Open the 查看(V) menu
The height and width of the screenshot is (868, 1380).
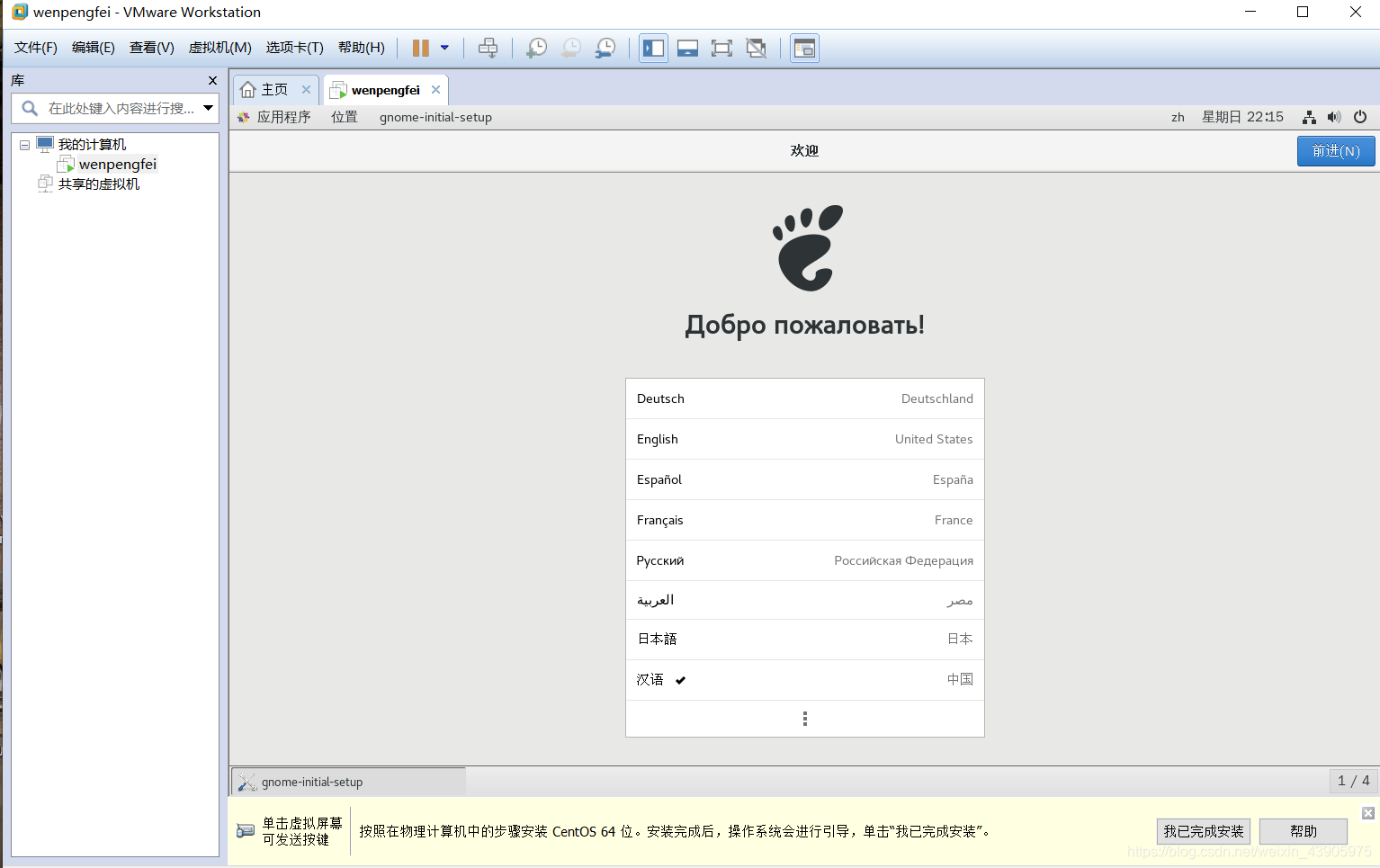[x=152, y=48]
